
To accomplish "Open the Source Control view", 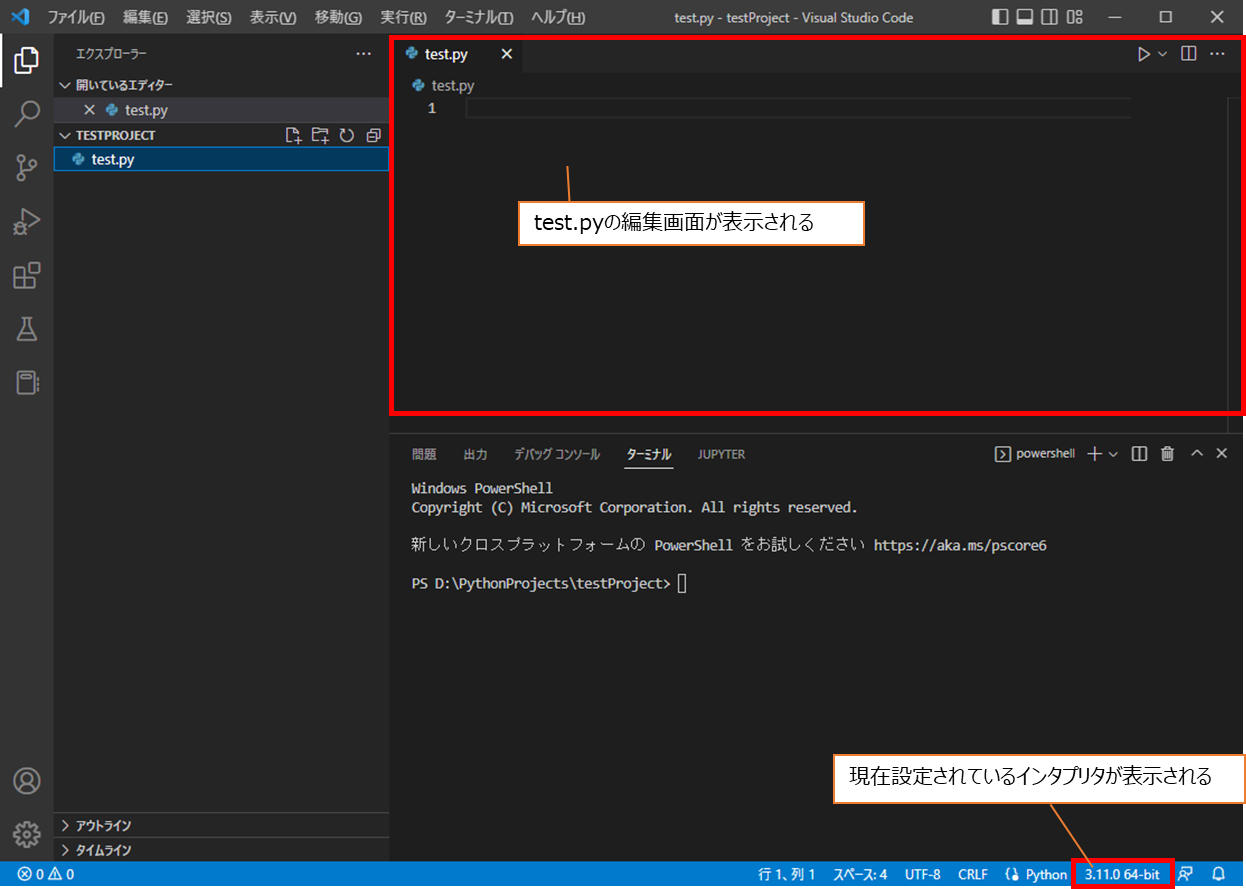I will pos(27,168).
